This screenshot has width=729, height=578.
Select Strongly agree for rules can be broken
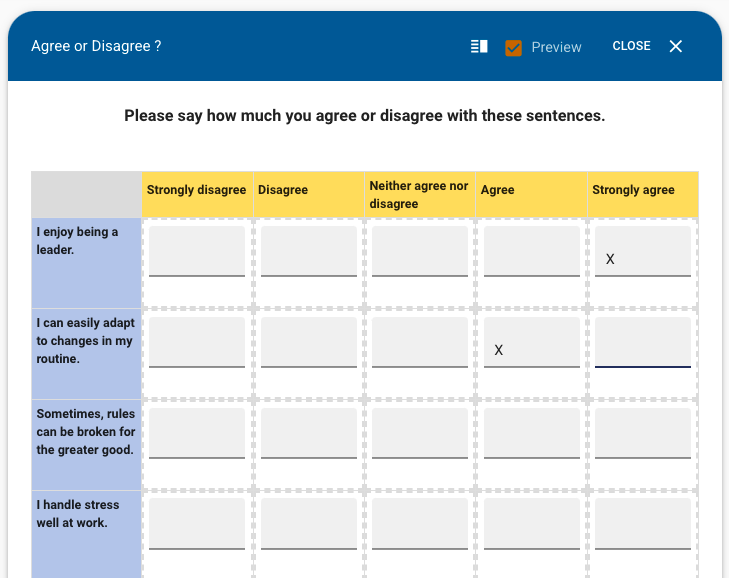[x=643, y=433]
